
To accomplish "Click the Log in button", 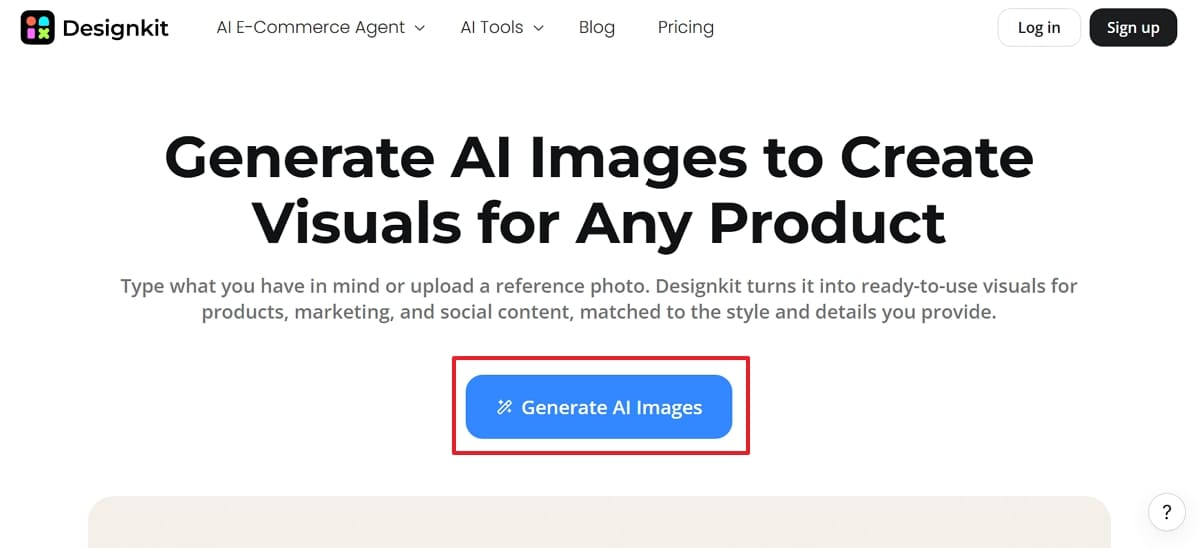I will [x=1039, y=28].
